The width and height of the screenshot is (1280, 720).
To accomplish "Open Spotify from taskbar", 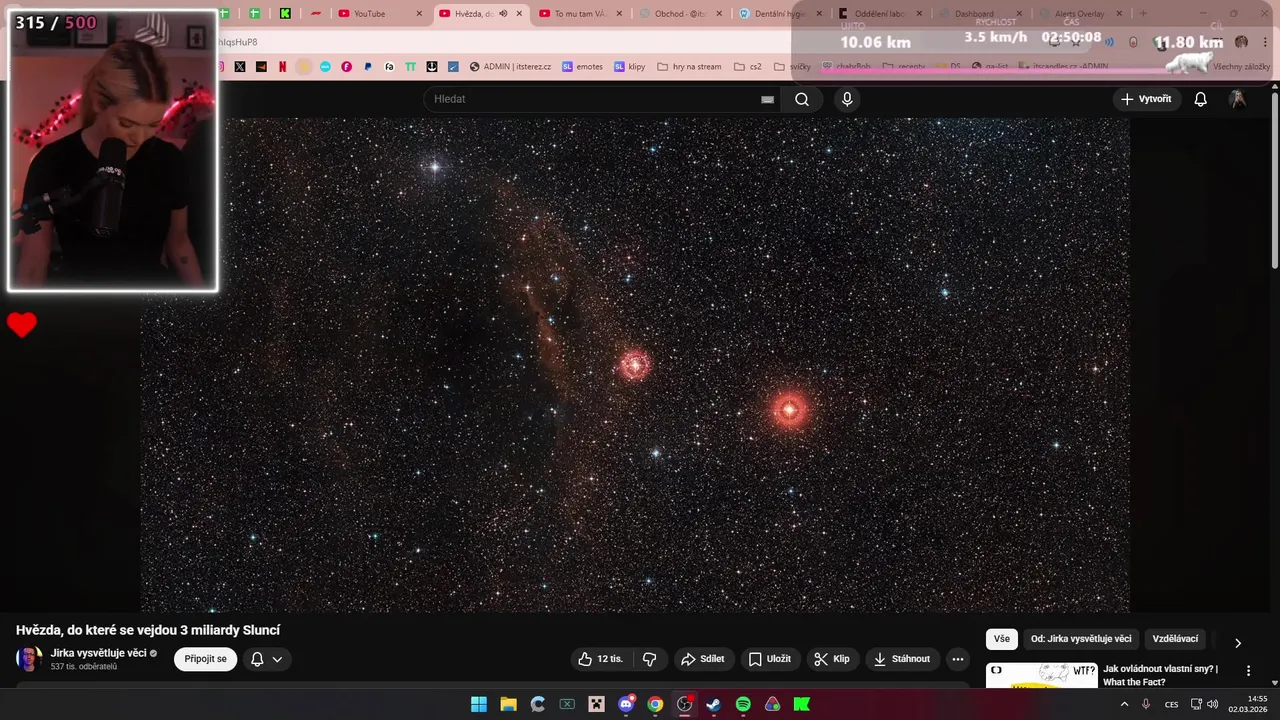I will 743,704.
